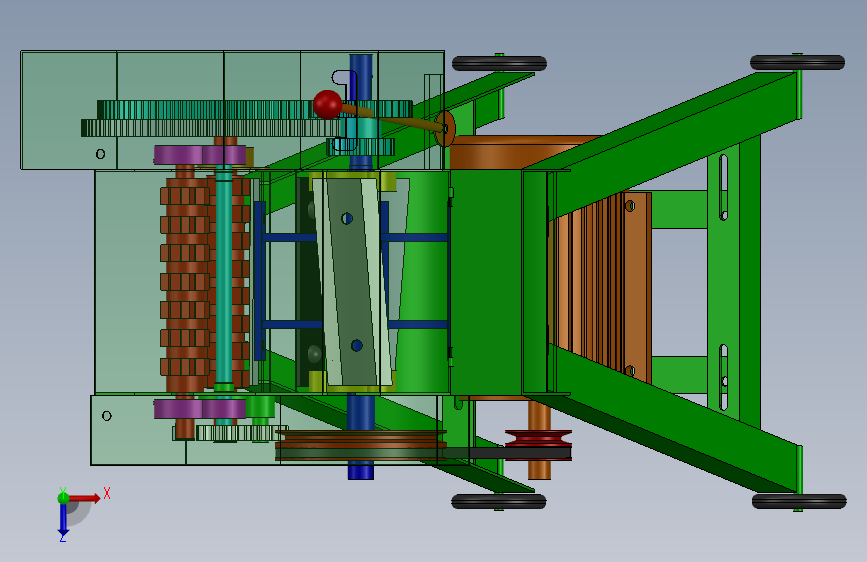Image resolution: width=867 pixels, height=562 pixels.
Task: Pick the lower blue bolt on the tapered plate
Action: [357, 346]
